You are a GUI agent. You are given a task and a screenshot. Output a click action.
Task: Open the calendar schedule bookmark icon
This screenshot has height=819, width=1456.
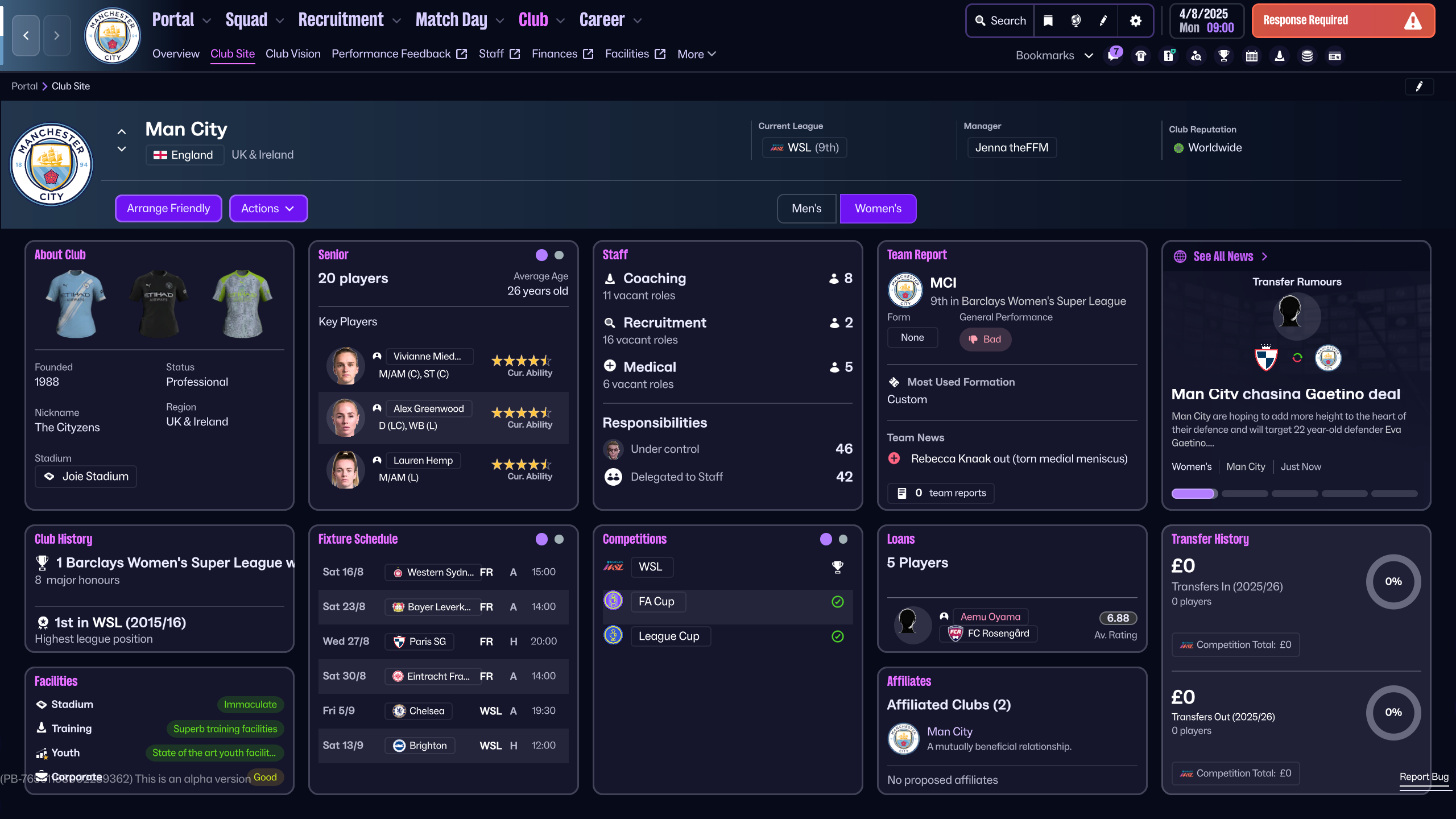1252,56
